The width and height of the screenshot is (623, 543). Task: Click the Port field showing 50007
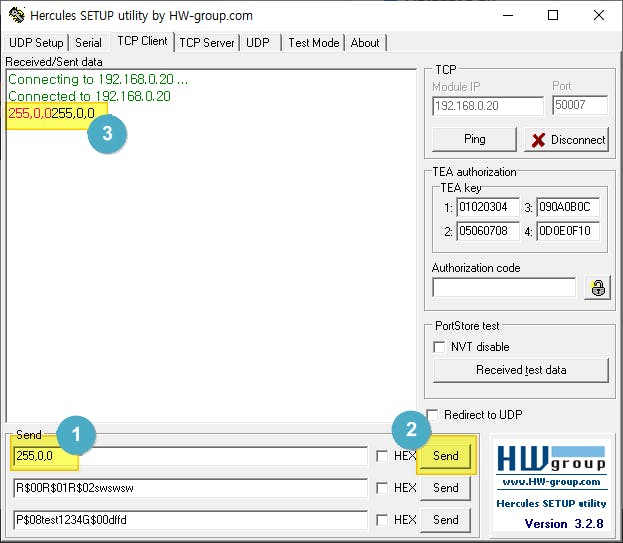[x=580, y=105]
